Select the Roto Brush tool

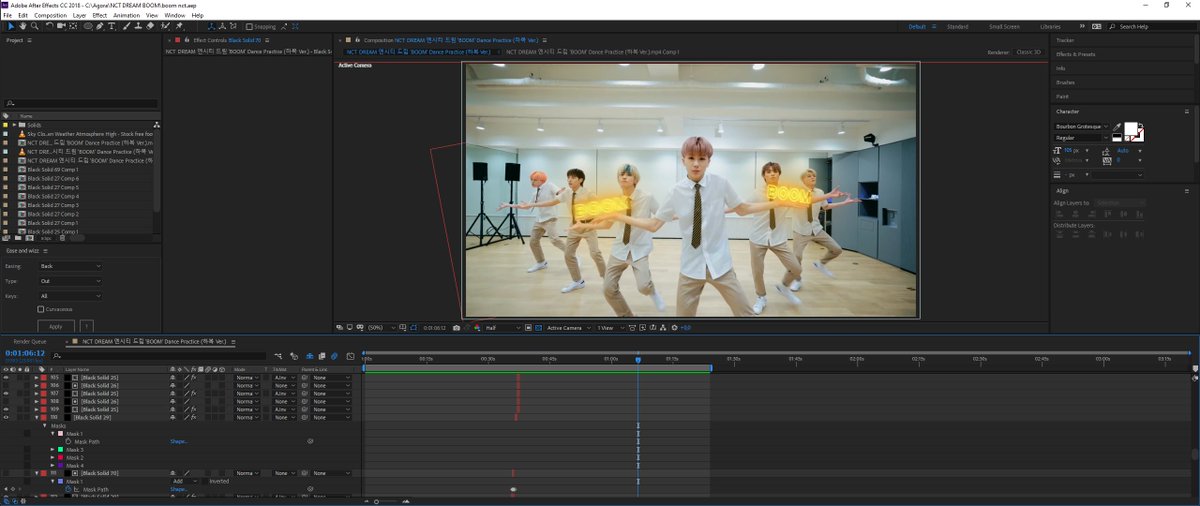165,26
